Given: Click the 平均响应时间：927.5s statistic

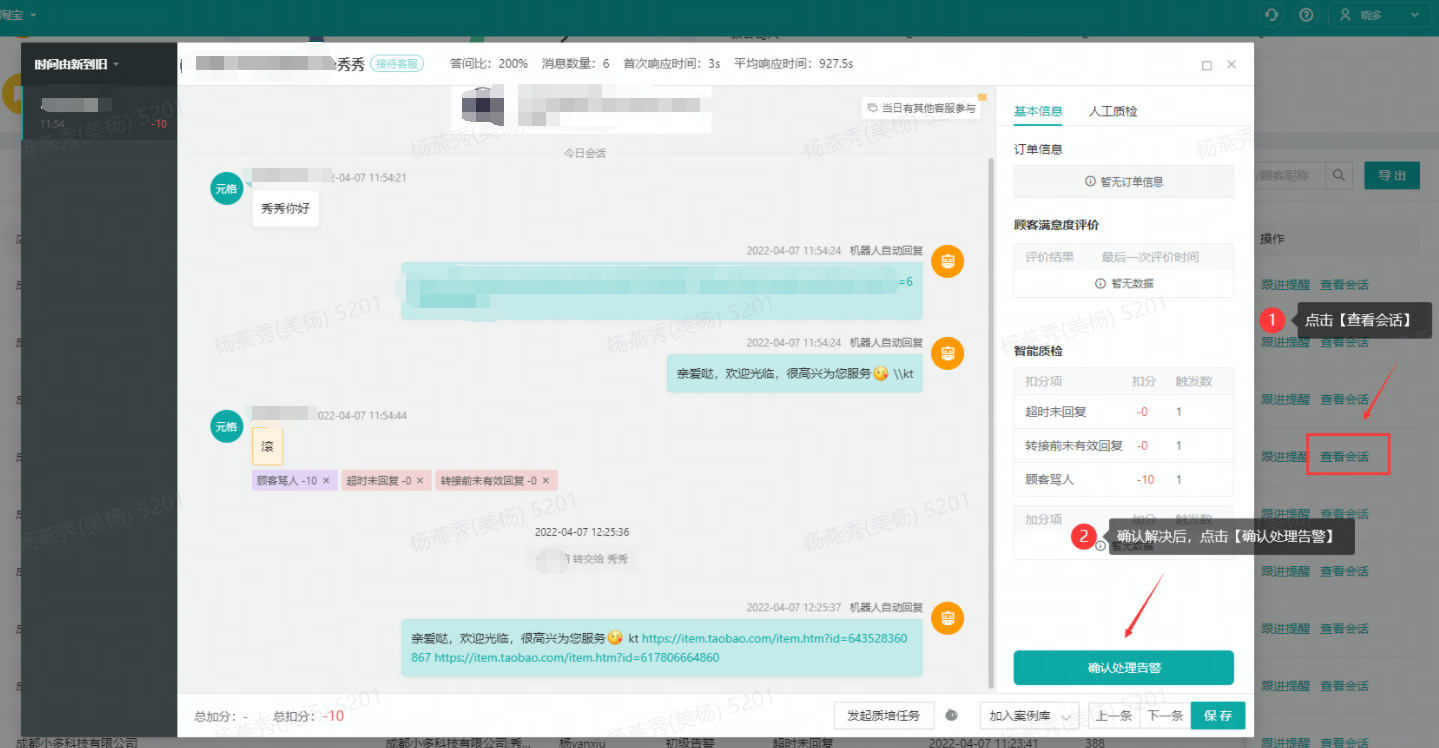Looking at the screenshot, I should pos(793,64).
